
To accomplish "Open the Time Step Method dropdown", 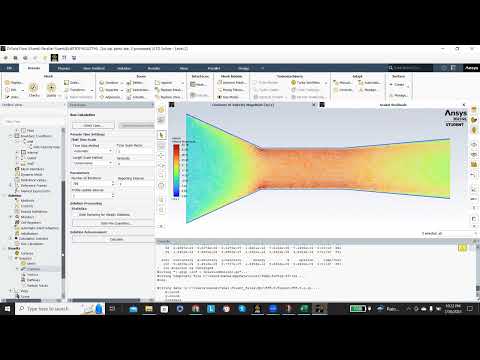I will pyautogui.click(x=93, y=151).
